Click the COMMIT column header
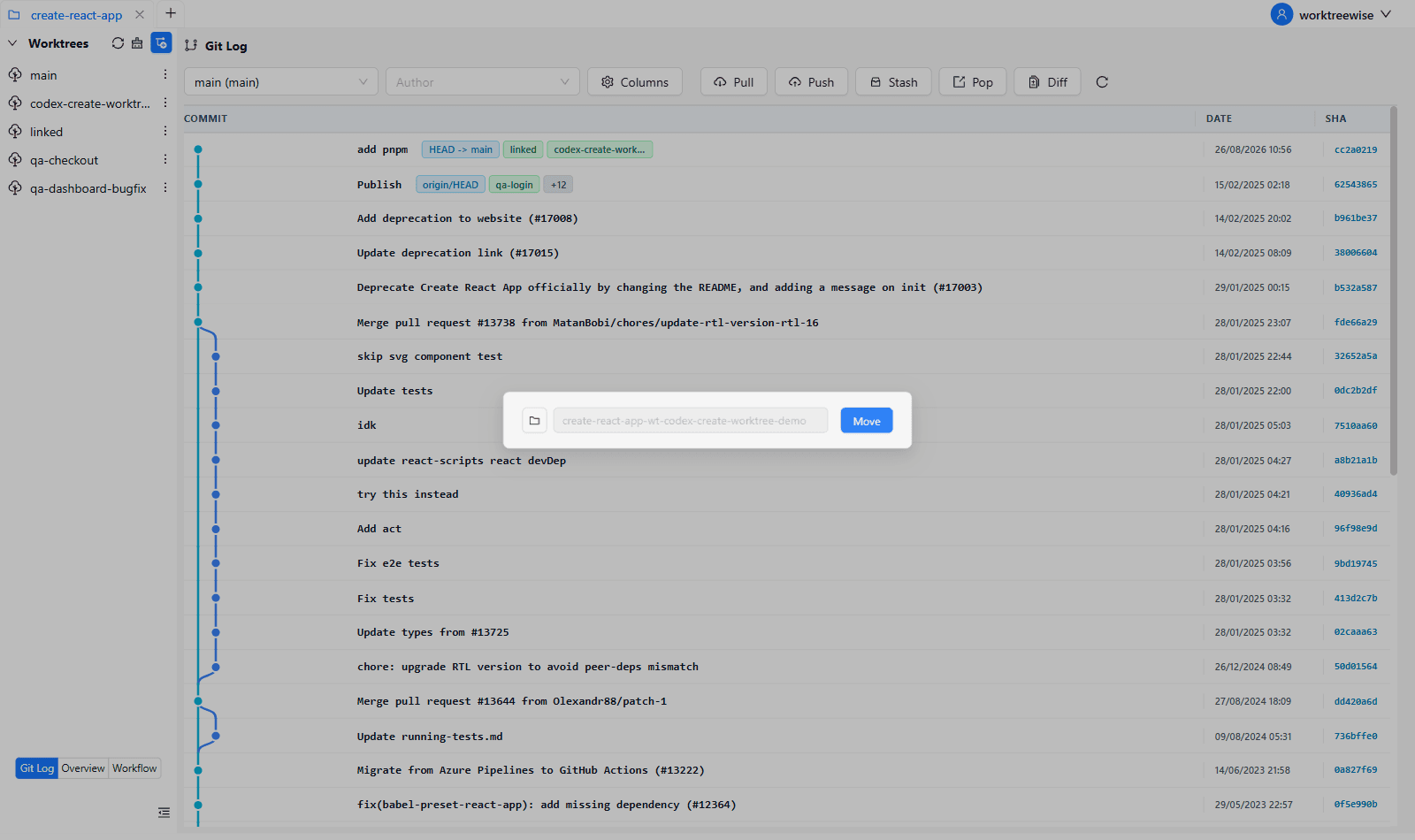 point(205,118)
